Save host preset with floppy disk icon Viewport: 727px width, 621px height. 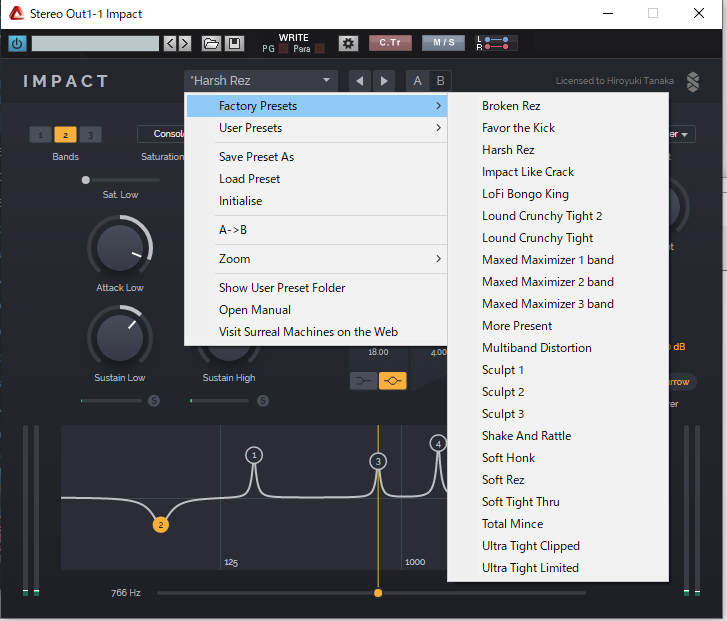coord(235,44)
